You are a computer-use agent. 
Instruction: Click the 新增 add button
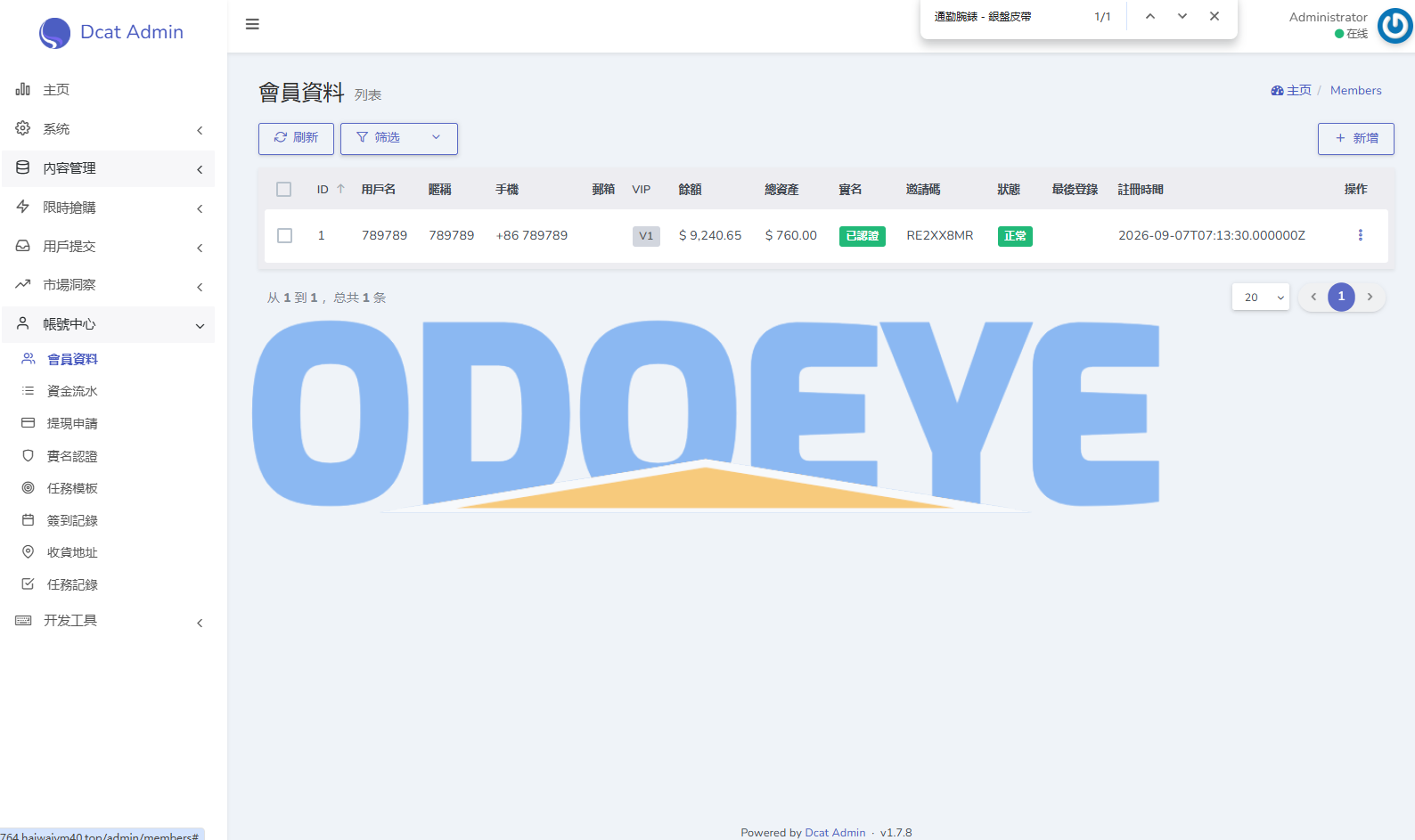1356,138
